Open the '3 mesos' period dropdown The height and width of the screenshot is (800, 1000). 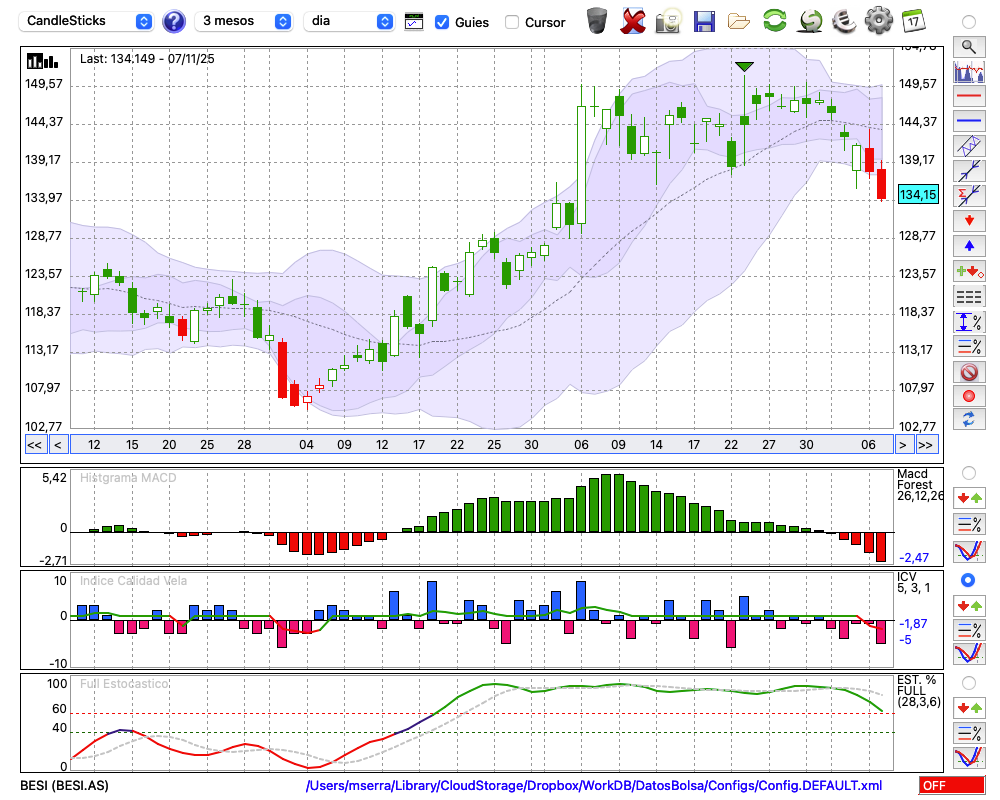point(245,21)
